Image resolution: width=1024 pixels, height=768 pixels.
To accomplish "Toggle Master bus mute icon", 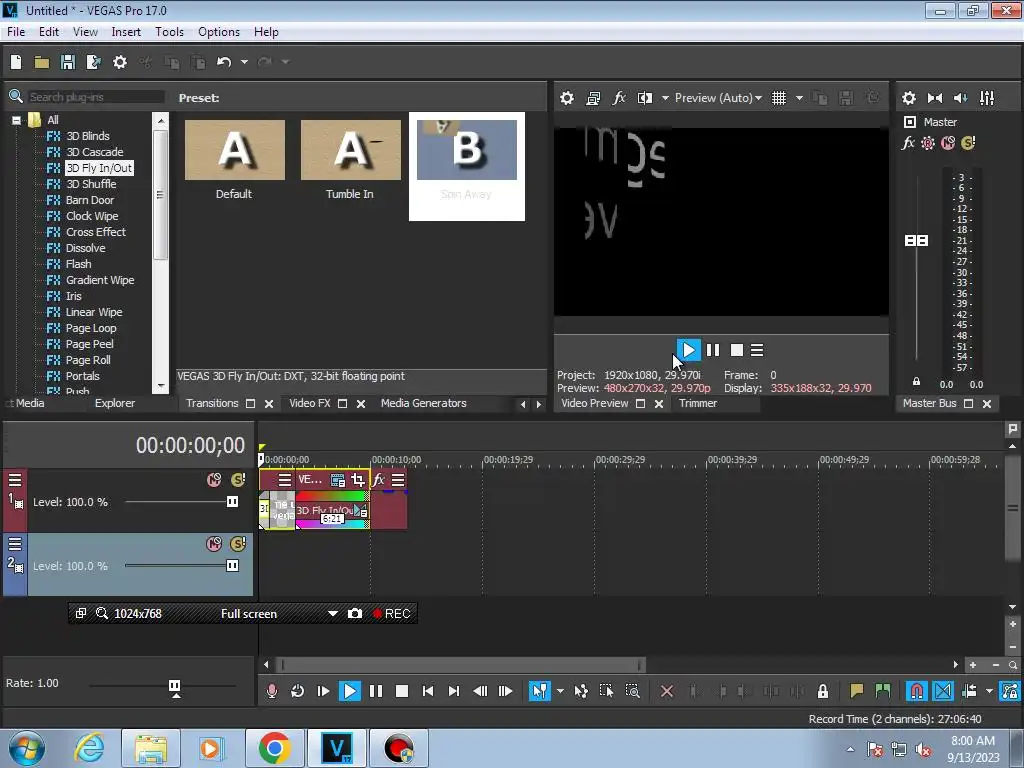I will click(x=948, y=143).
